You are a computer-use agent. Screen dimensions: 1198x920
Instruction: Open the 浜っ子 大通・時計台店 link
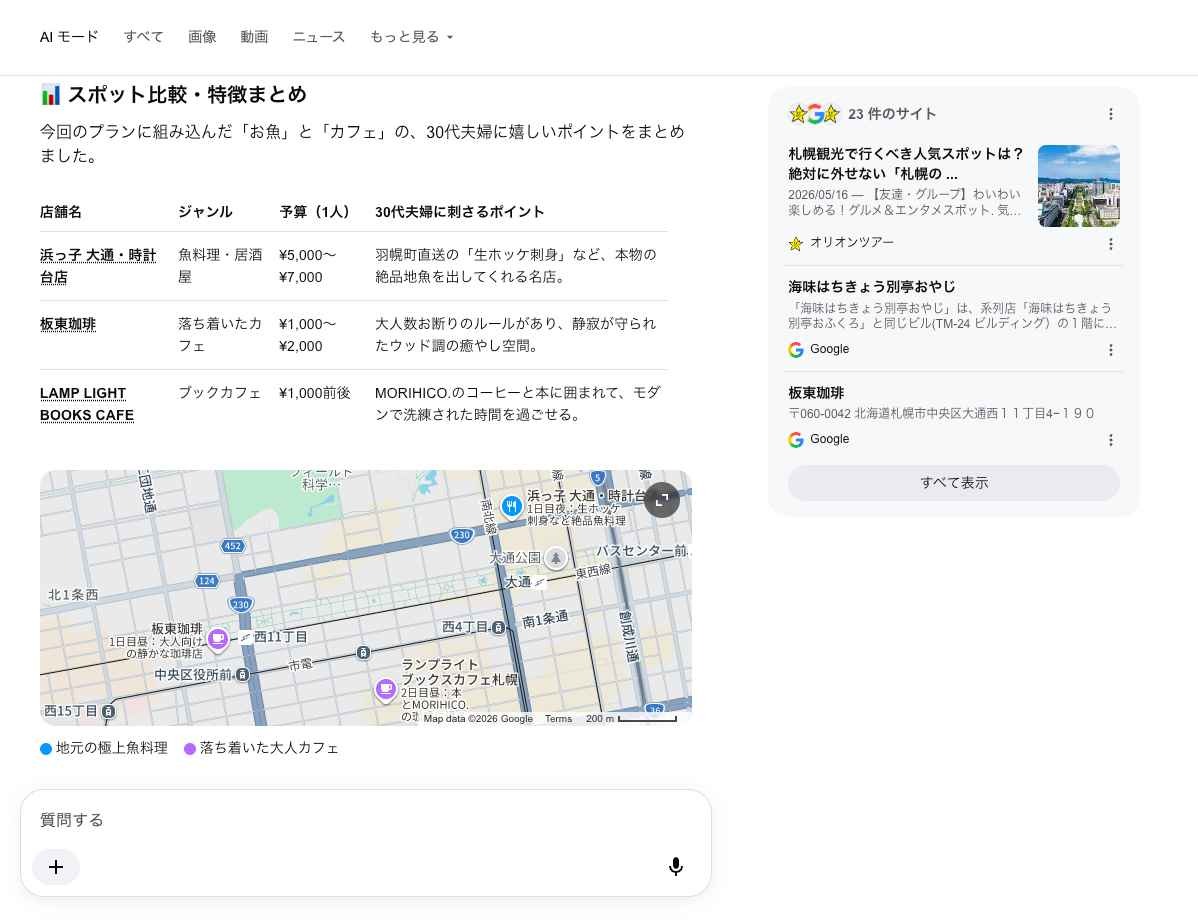pos(98,266)
